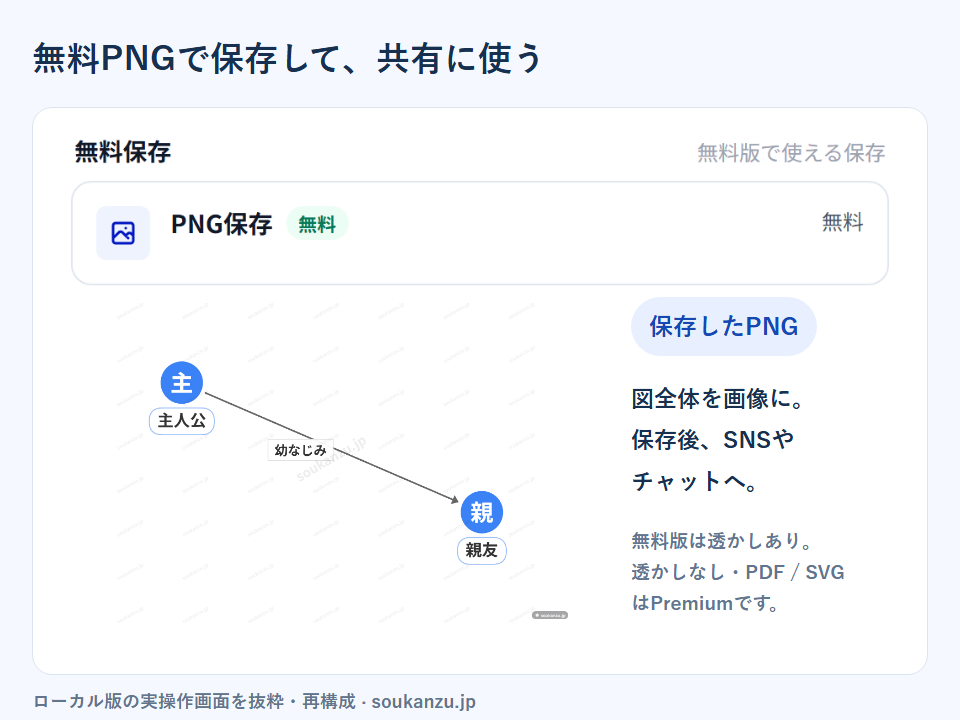
Task: Click the 保存したPNG pill button
Action: coord(724,326)
